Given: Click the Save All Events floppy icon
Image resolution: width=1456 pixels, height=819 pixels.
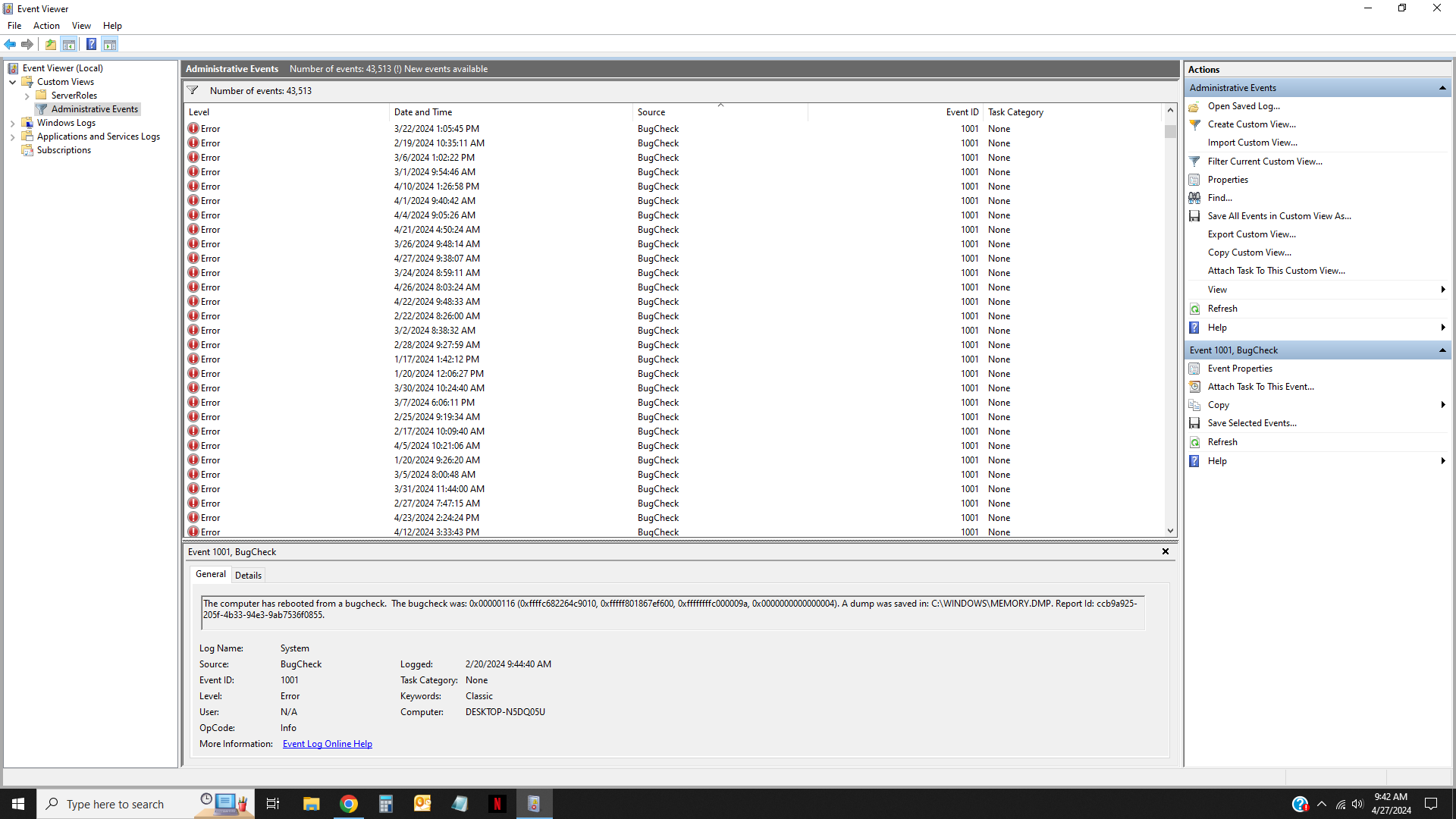Looking at the screenshot, I should 1194,216.
